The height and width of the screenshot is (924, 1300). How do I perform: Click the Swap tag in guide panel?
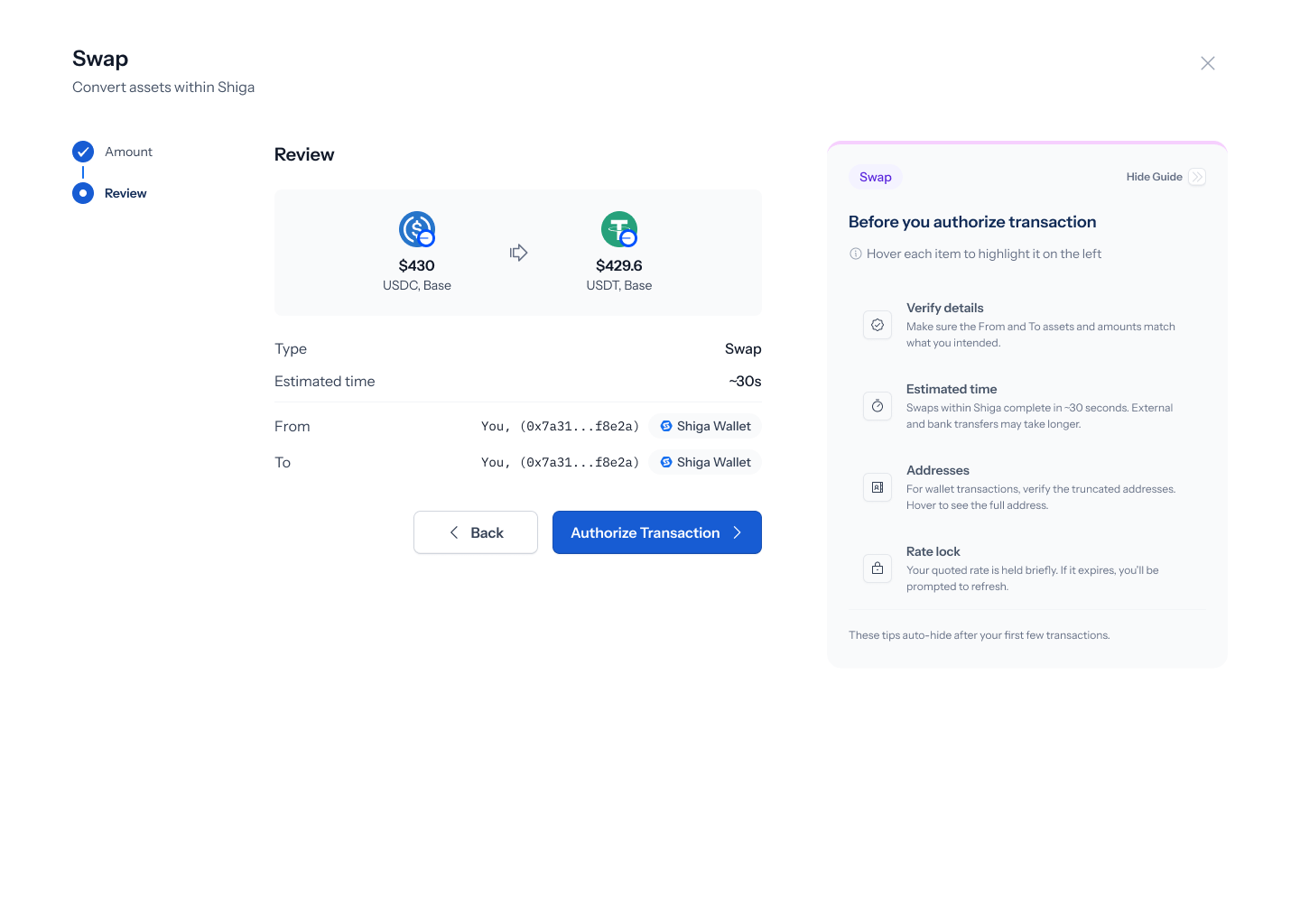876,177
